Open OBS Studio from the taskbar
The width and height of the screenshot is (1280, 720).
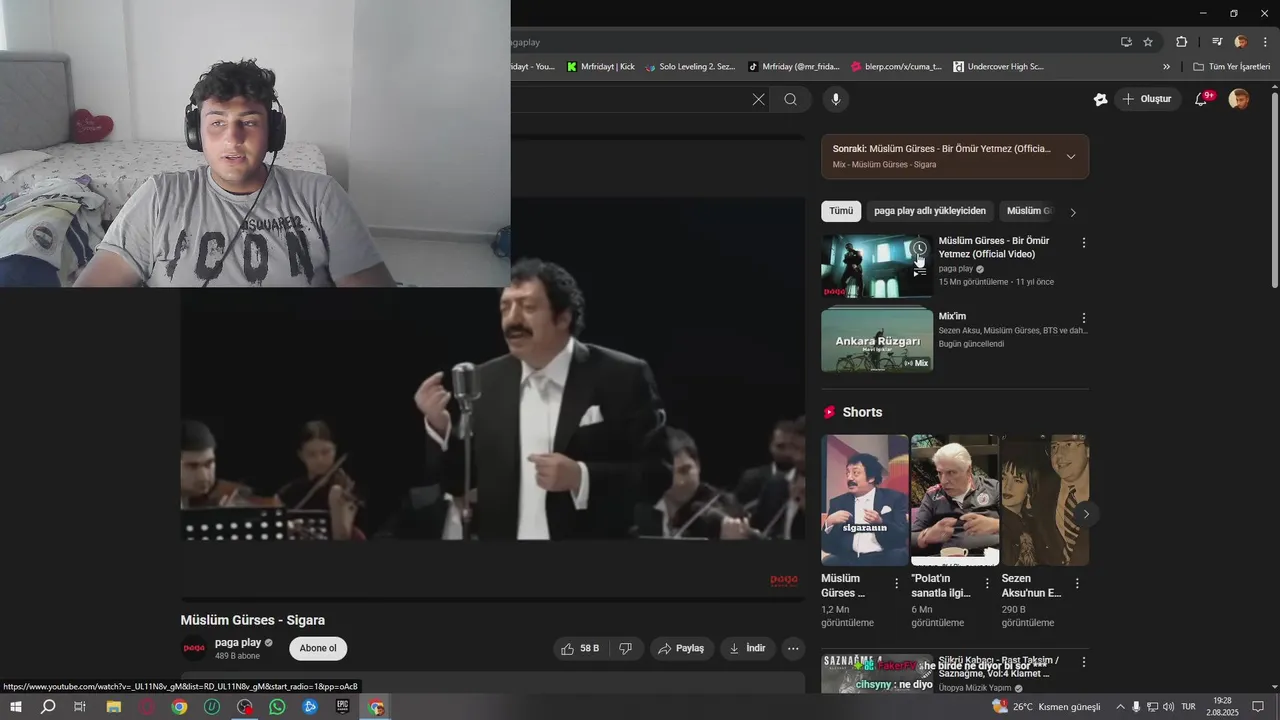click(245, 707)
